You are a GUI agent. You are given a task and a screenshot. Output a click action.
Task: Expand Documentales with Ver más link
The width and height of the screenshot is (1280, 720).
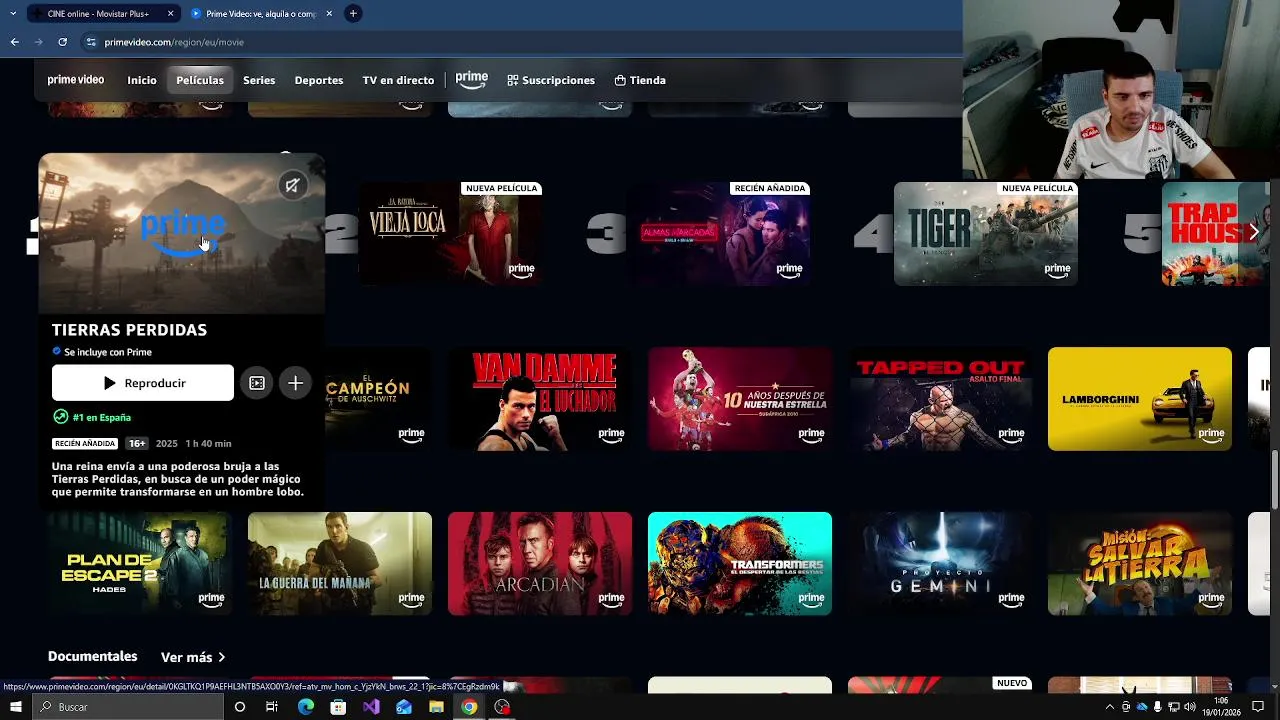coord(193,657)
